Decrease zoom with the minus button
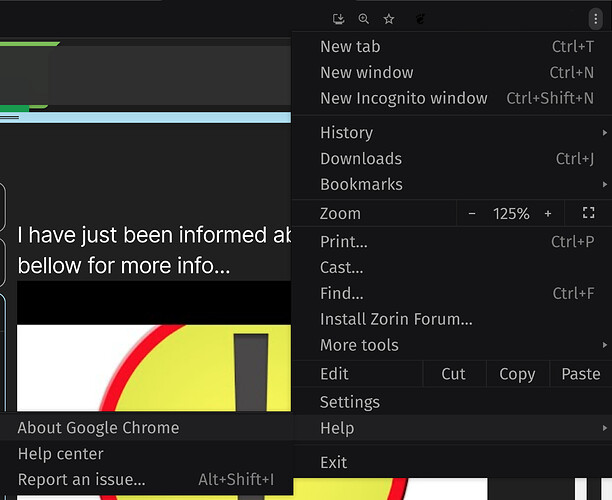 coord(472,214)
